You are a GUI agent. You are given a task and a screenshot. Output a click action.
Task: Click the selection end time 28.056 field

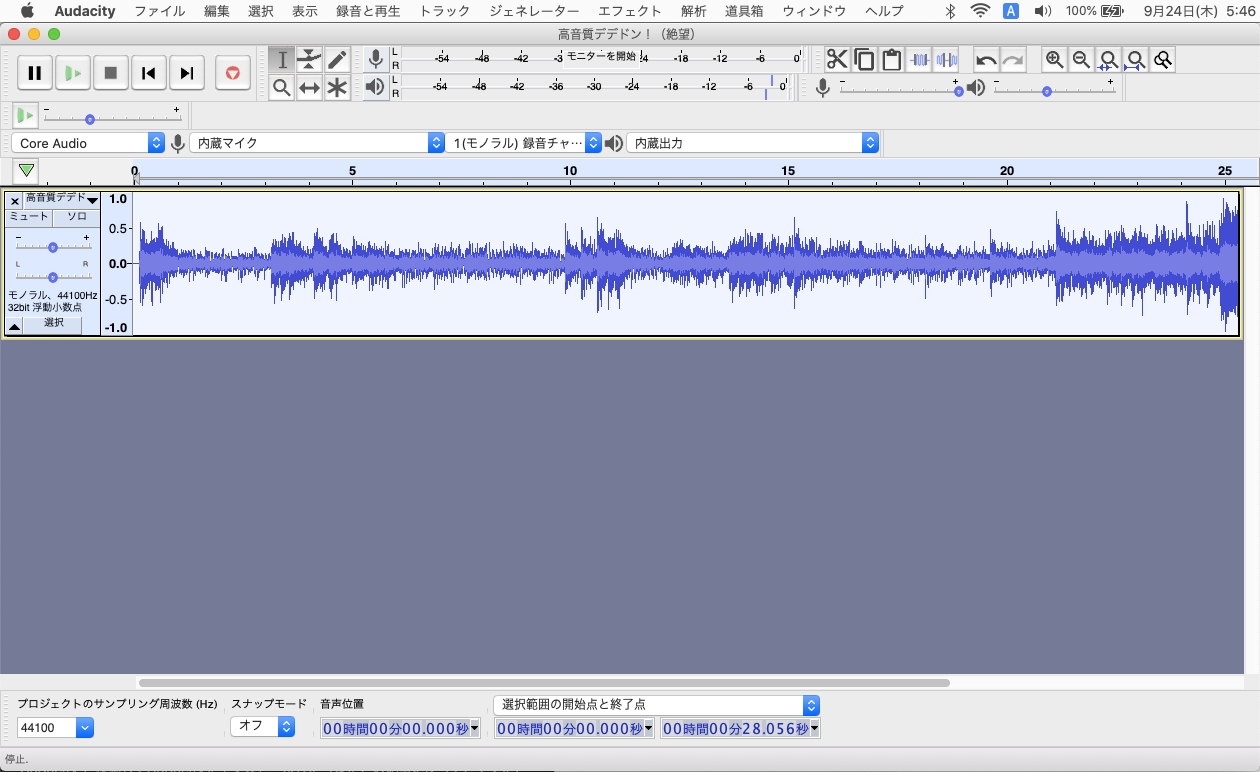740,729
